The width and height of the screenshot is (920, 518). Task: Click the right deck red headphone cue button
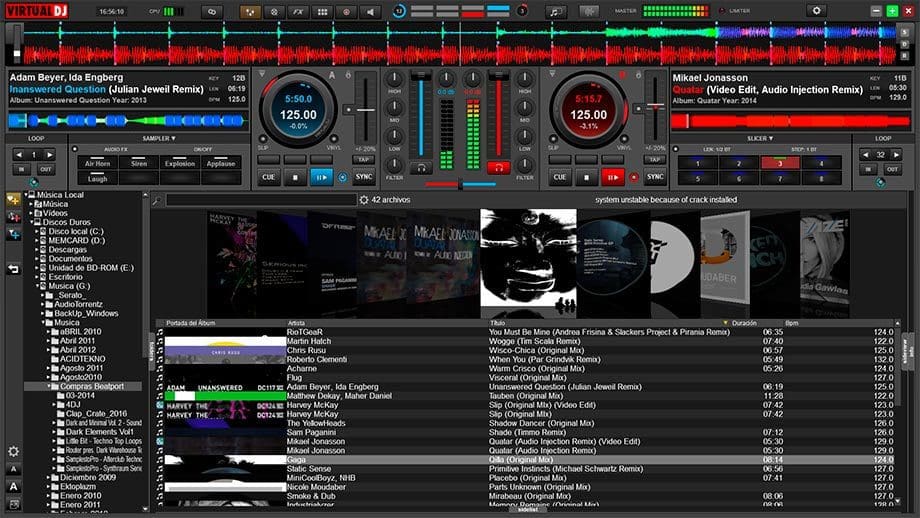tap(499, 168)
